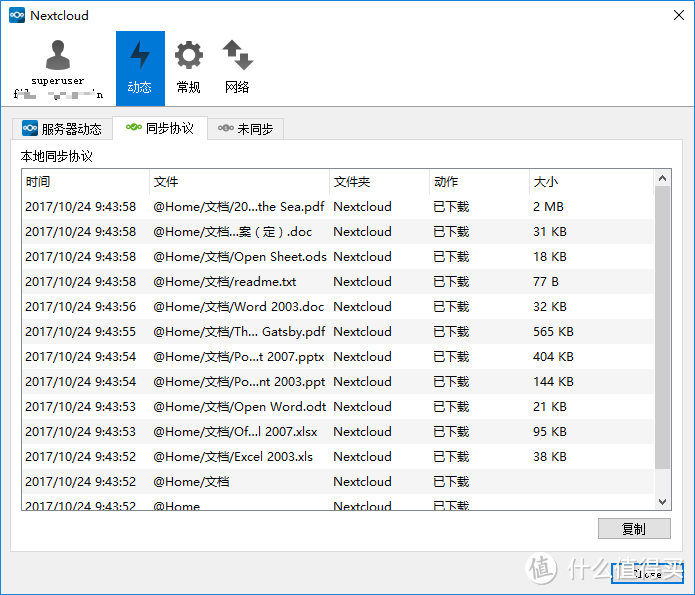Select the Open Word.odt row
This screenshot has height=595, width=695.
click(338, 407)
